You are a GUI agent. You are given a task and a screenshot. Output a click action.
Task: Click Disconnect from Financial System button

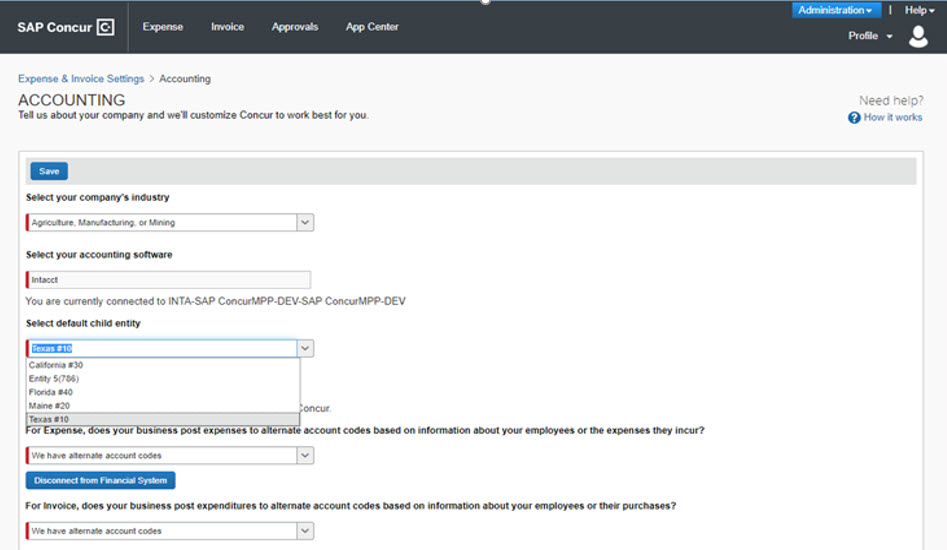[100, 481]
